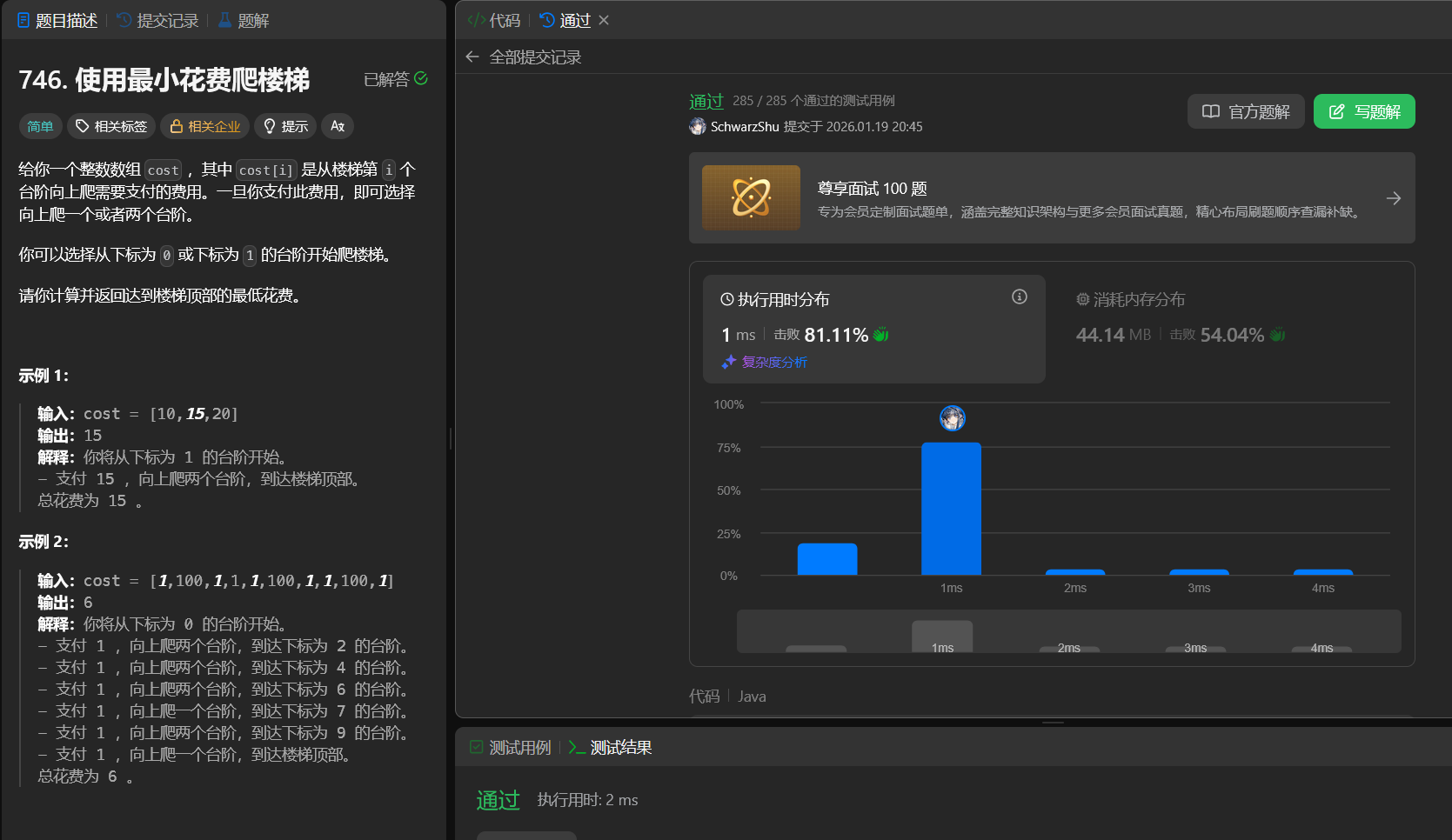Click the Aa font settings icon
The width and height of the screenshot is (1452, 840).
[x=338, y=126]
